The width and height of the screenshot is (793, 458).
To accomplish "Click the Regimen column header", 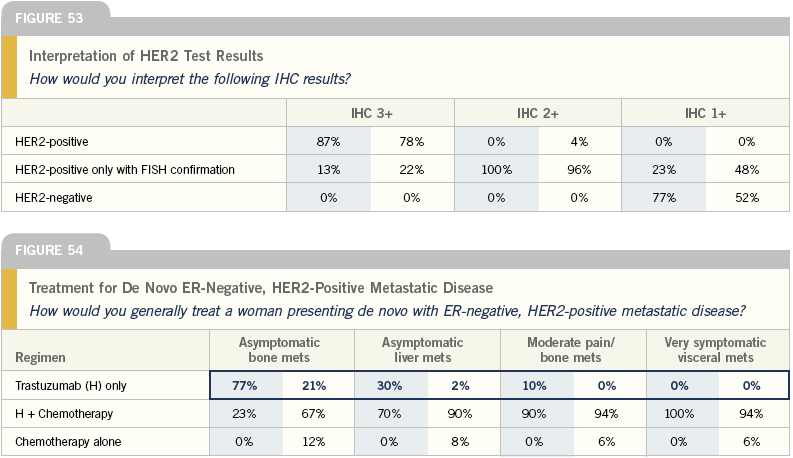I will point(34,356).
